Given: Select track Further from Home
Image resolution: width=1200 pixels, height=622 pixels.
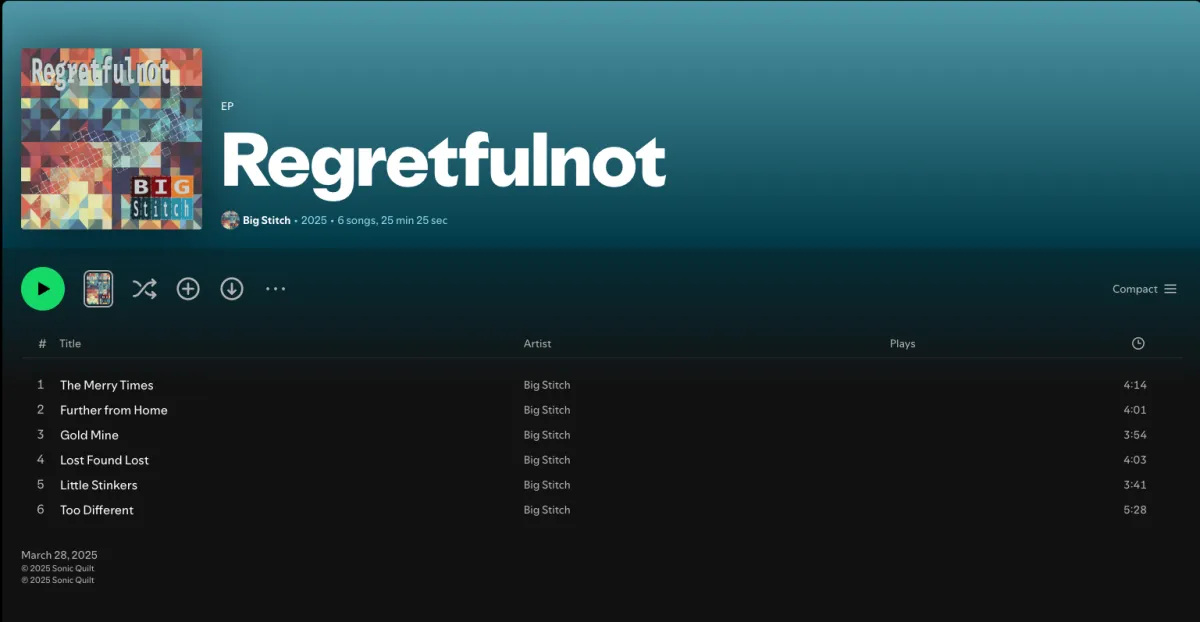Looking at the screenshot, I should pos(114,410).
